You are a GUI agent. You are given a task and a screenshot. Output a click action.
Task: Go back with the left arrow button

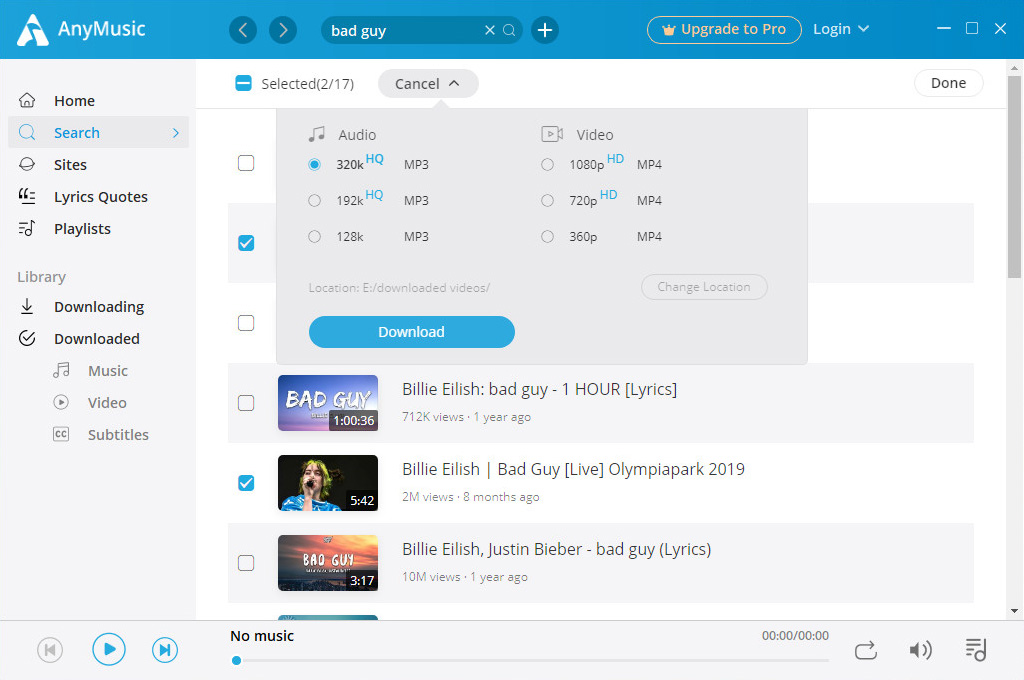(x=243, y=30)
